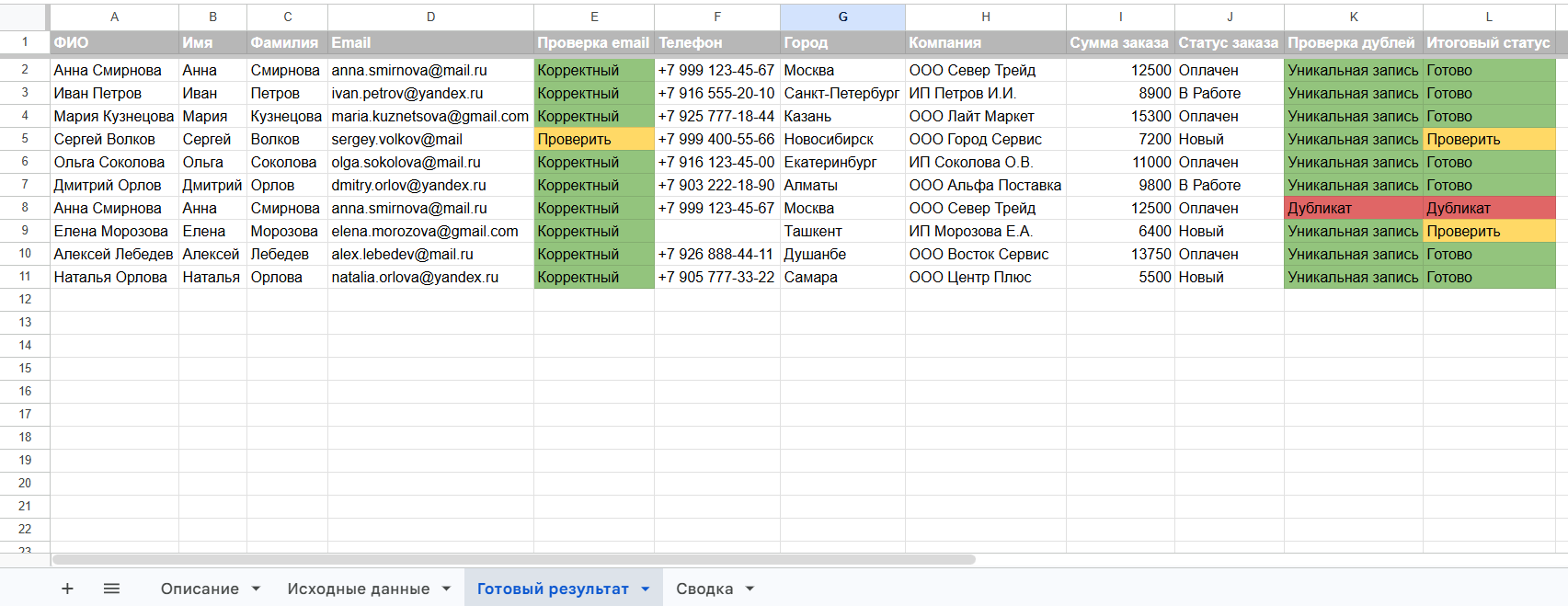Select phone +7 916 555-20-10
This screenshot has height=606, width=1568.
(717, 93)
